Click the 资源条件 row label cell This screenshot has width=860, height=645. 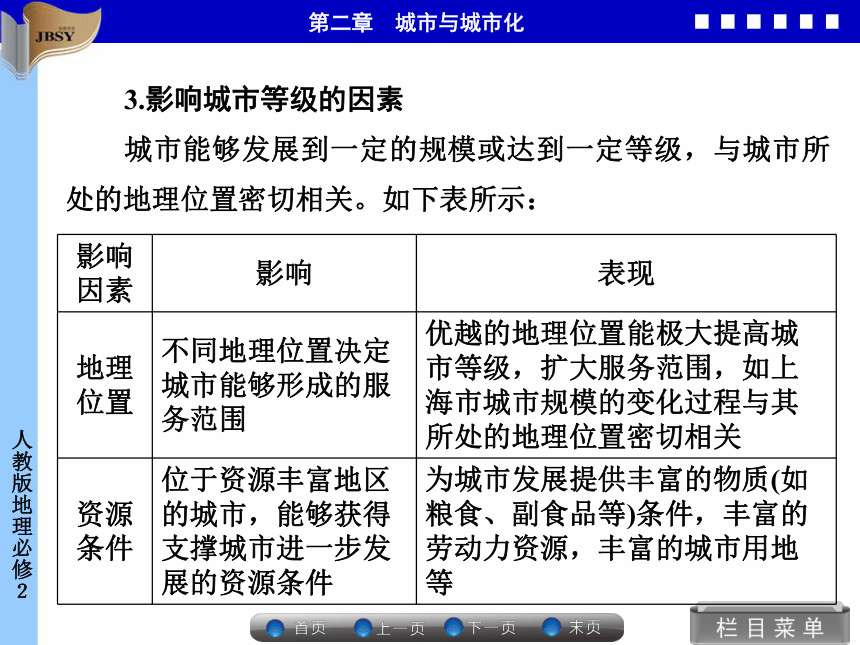click(x=105, y=531)
